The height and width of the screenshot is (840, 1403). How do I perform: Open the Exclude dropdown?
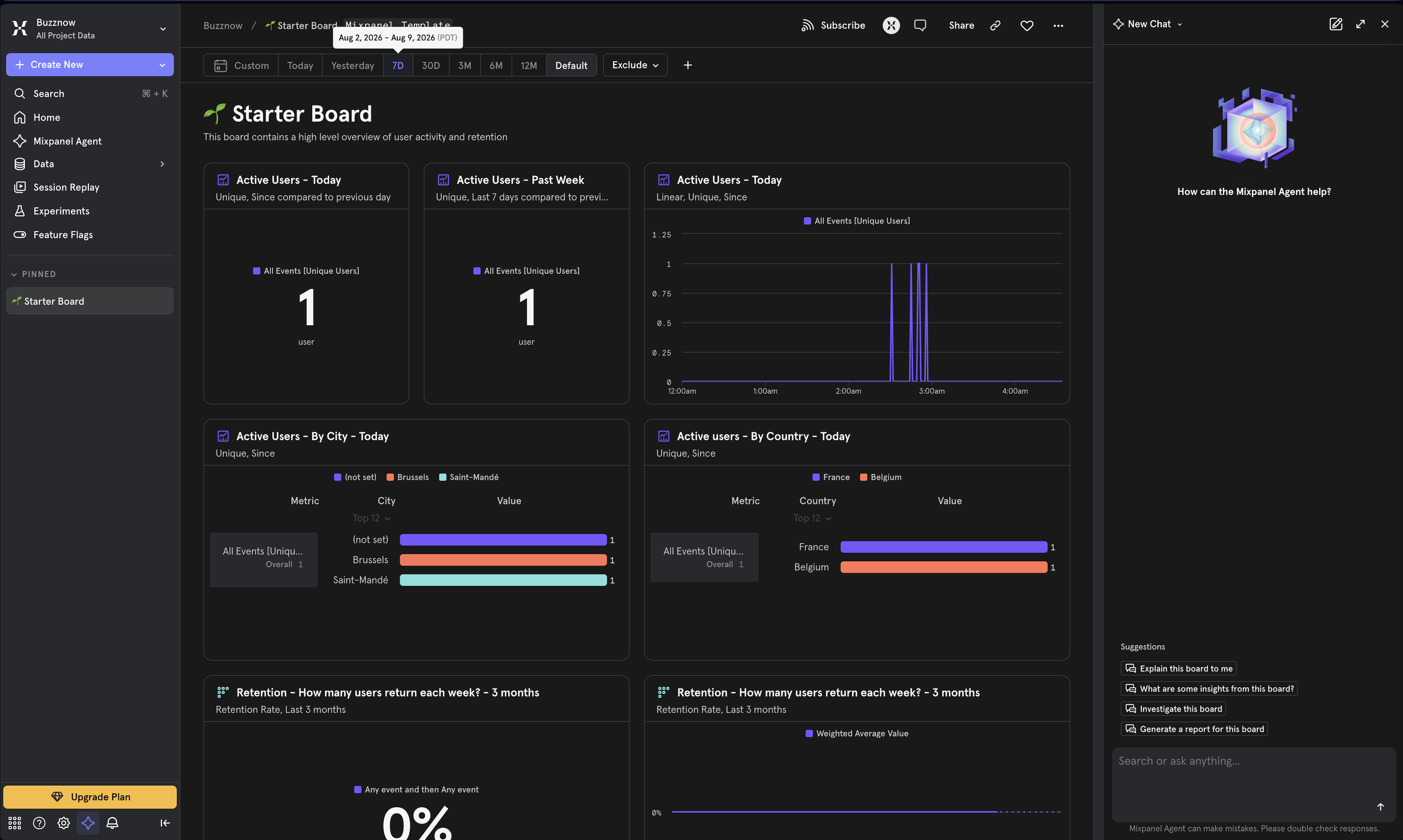(635, 65)
